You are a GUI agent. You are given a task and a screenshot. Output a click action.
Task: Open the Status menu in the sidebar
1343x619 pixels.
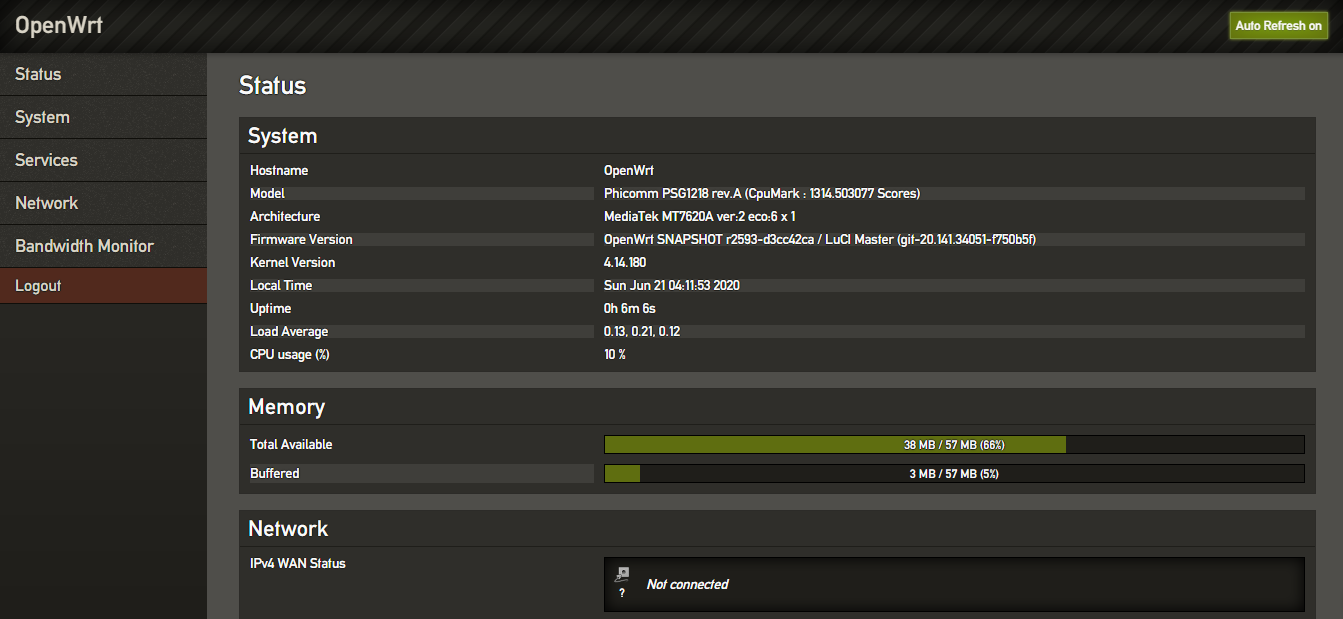[x=103, y=74]
